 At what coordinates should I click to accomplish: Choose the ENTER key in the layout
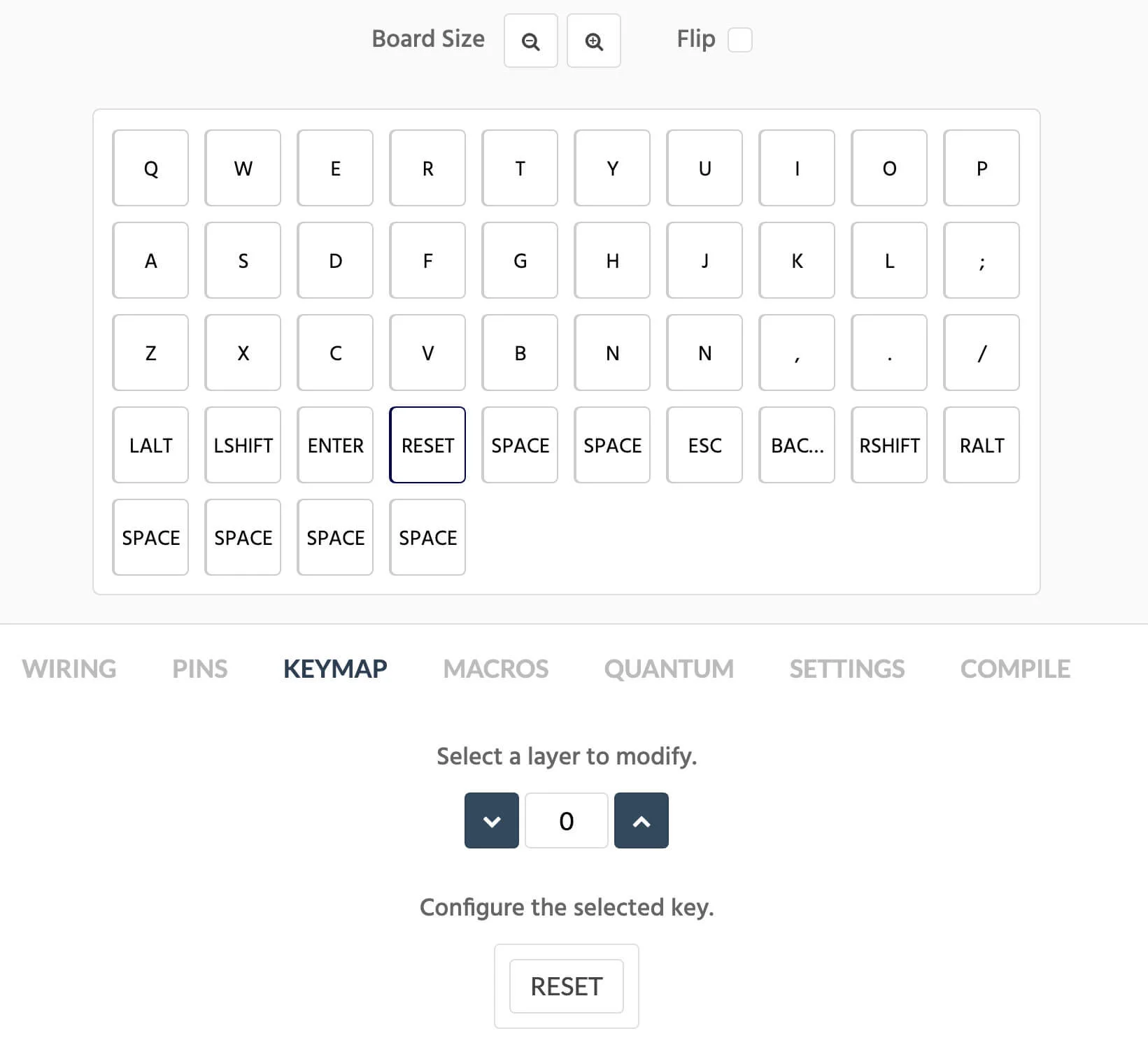click(335, 445)
